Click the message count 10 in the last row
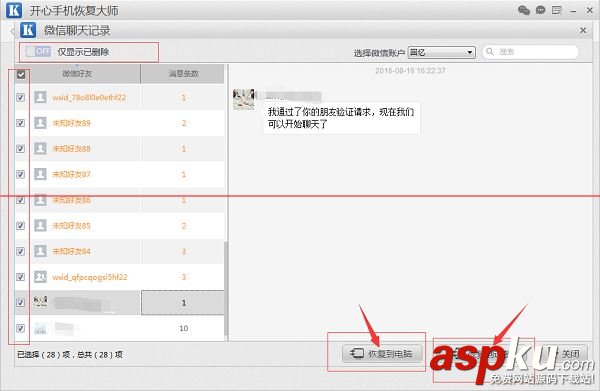 coord(184,328)
